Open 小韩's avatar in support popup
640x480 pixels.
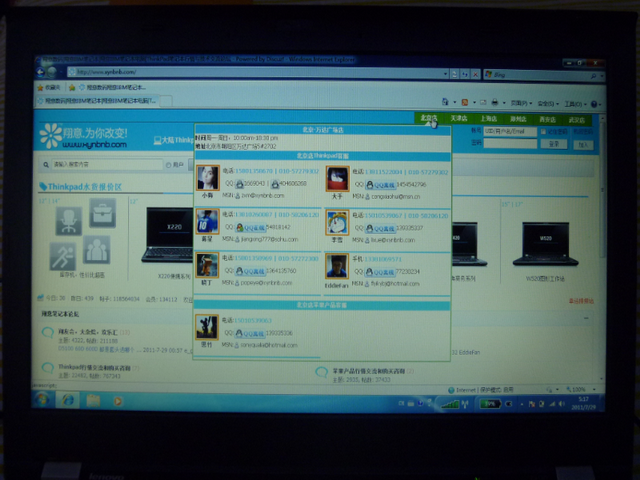tap(208, 178)
